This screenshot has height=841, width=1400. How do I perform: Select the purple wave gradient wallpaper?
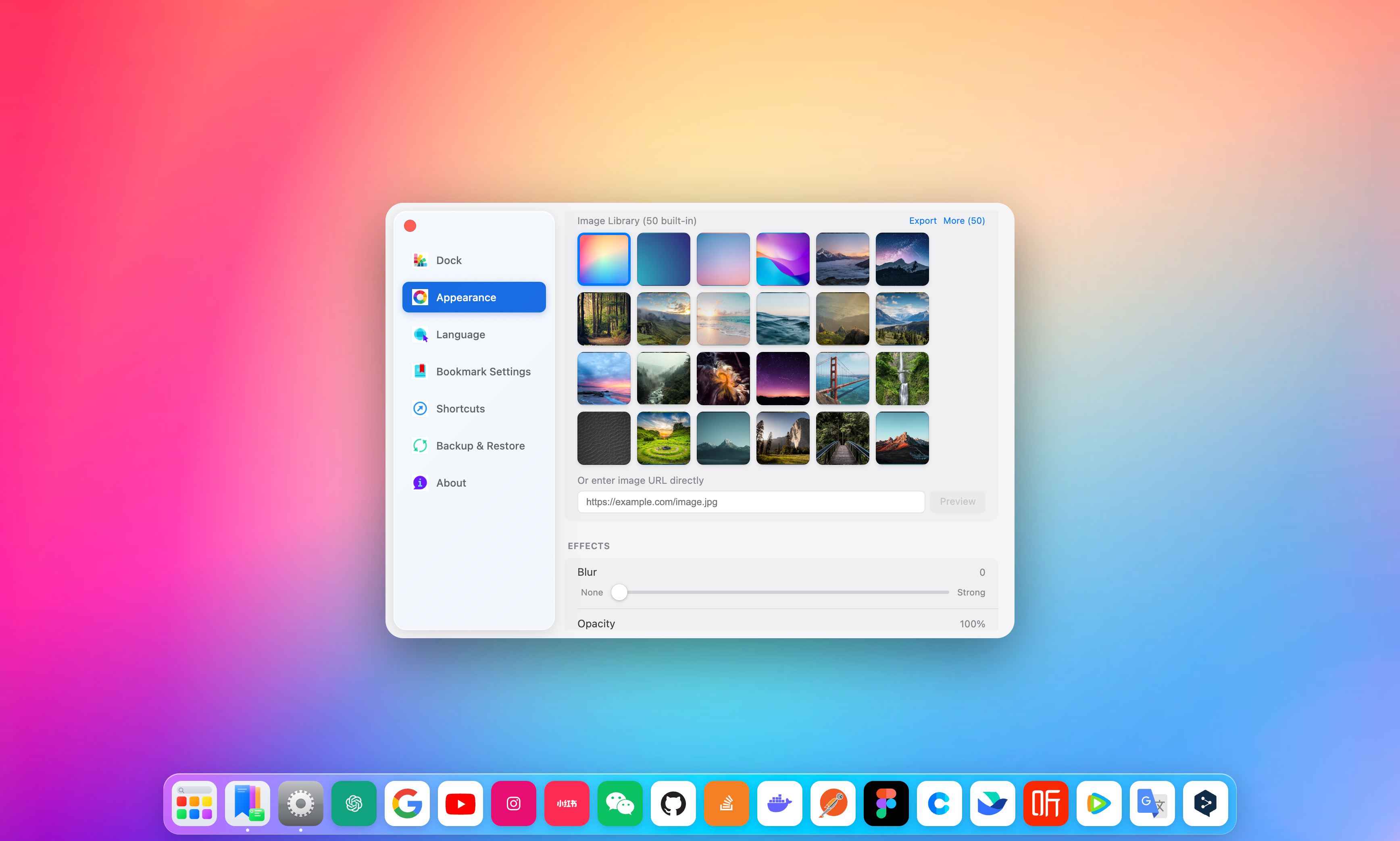point(782,259)
